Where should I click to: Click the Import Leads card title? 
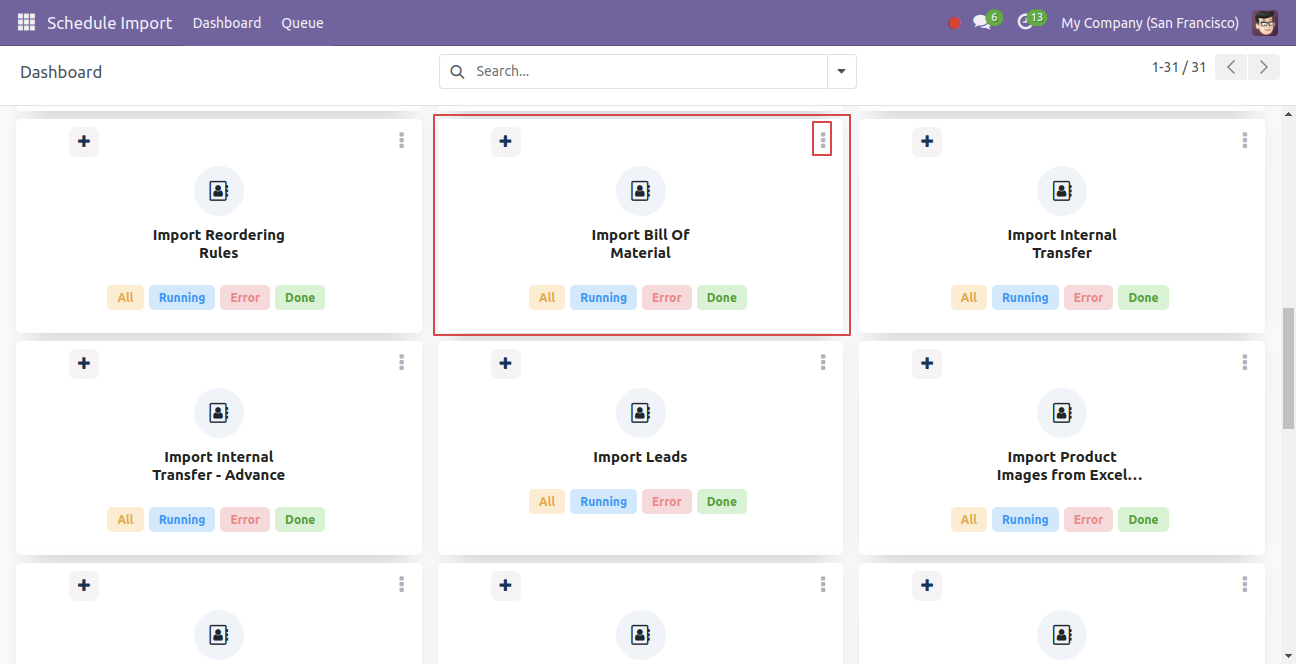click(641, 457)
